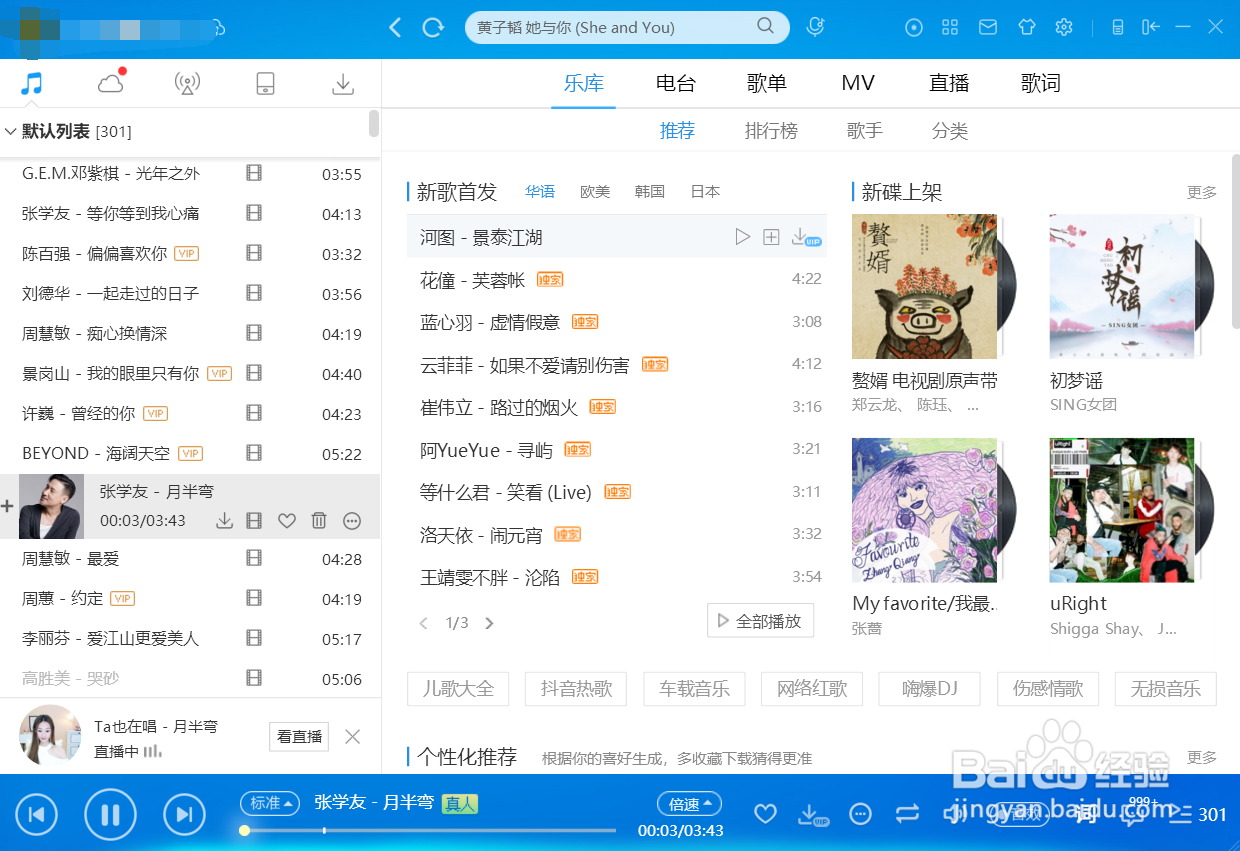Open the 分类 sub-tab
The width and height of the screenshot is (1240, 851).
(x=950, y=131)
